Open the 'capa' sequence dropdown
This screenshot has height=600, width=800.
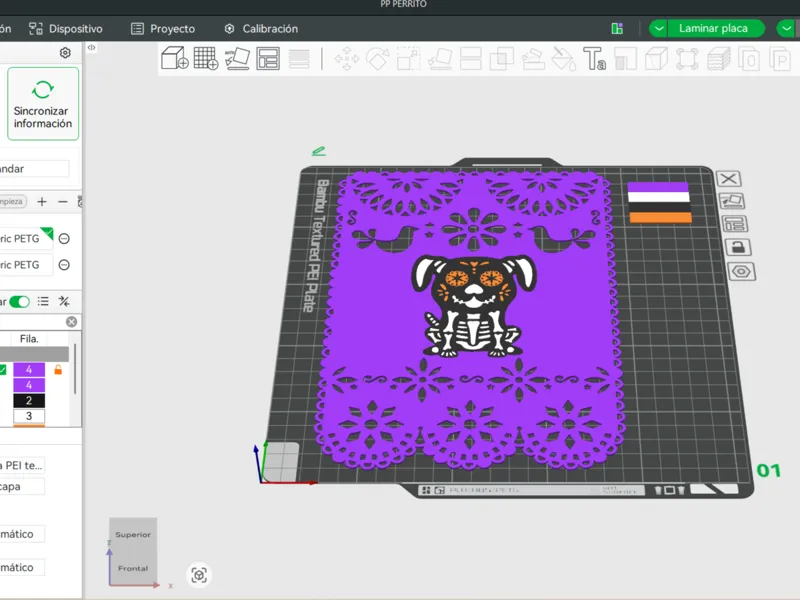(22, 486)
